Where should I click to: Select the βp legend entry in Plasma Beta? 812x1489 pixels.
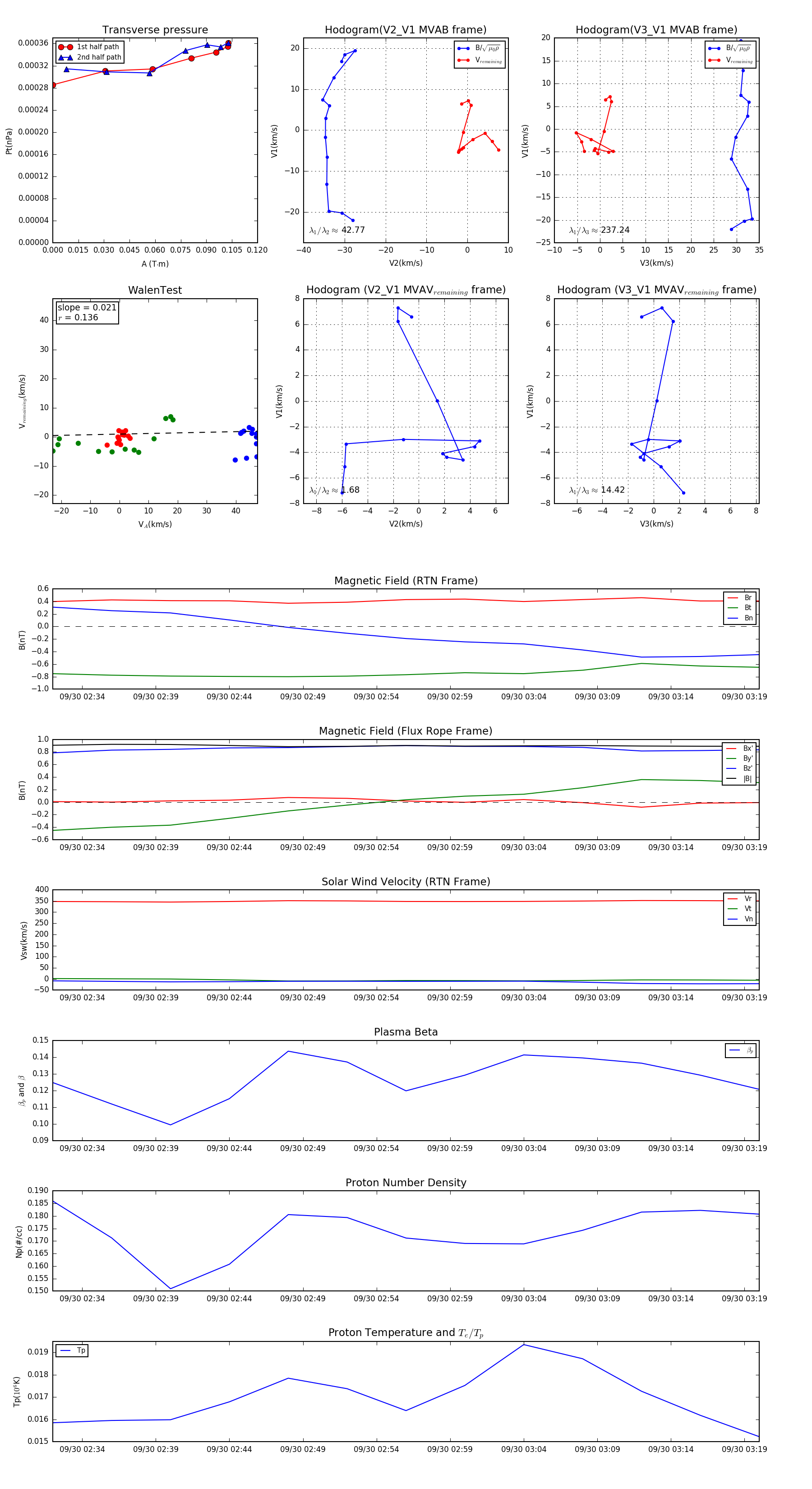pos(741,1050)
